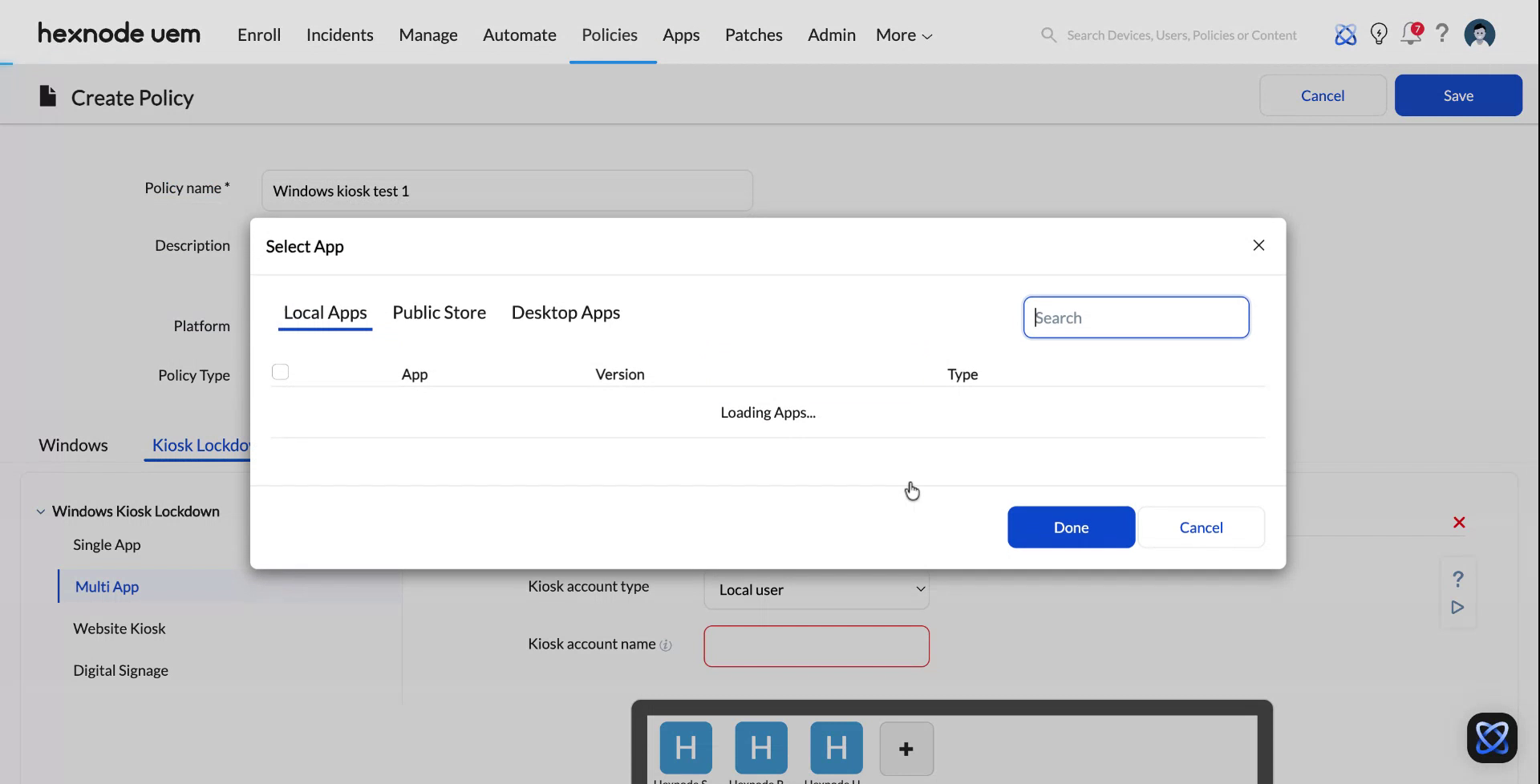Select the header checkbox in the app list
Viewport: 1540px width, 784px height.
(280, 371)
